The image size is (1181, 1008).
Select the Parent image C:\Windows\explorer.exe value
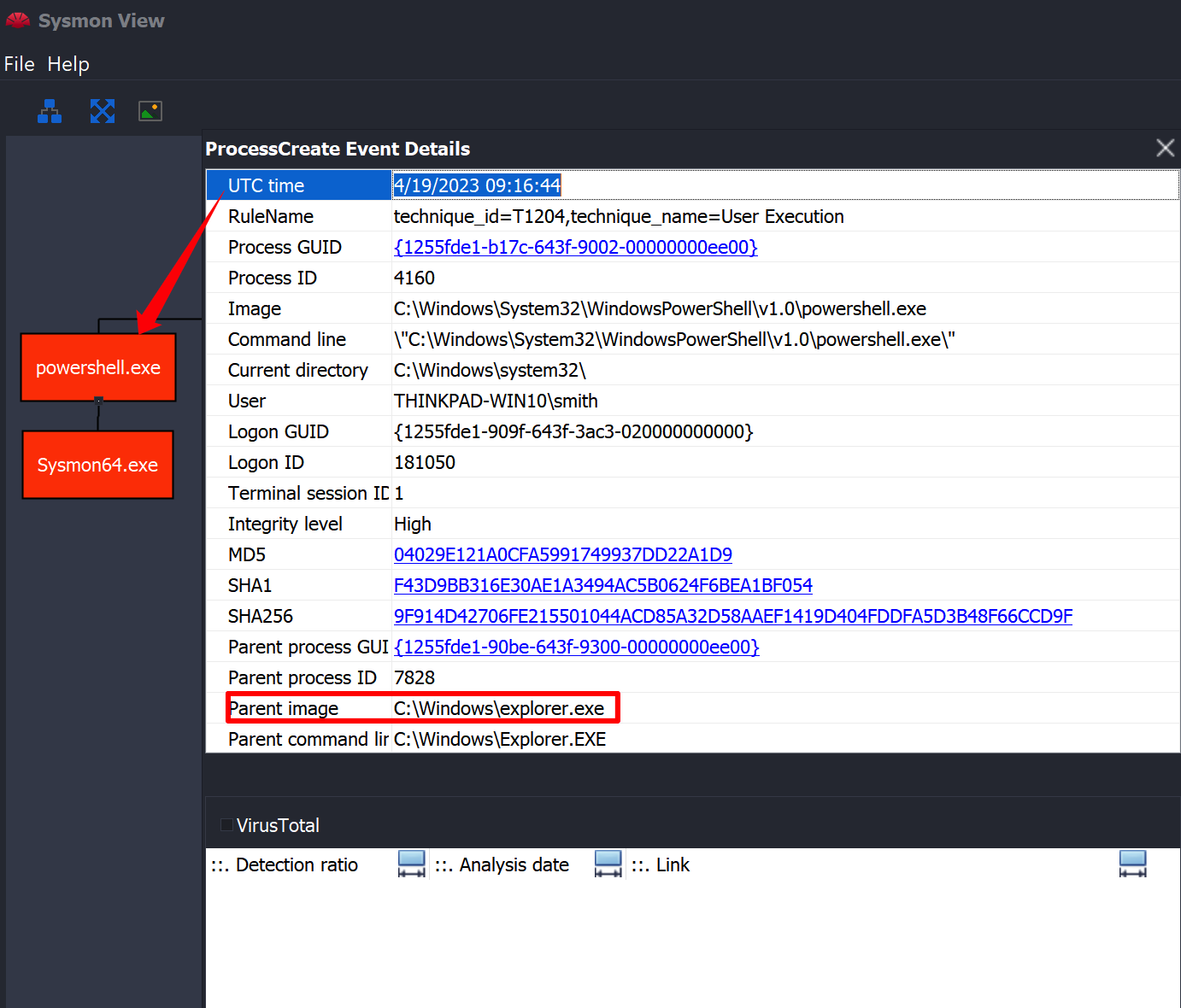499,708
